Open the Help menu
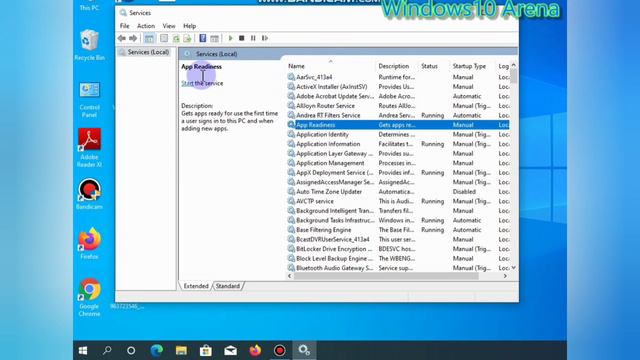The image size is (640, 360). (189, 26)
